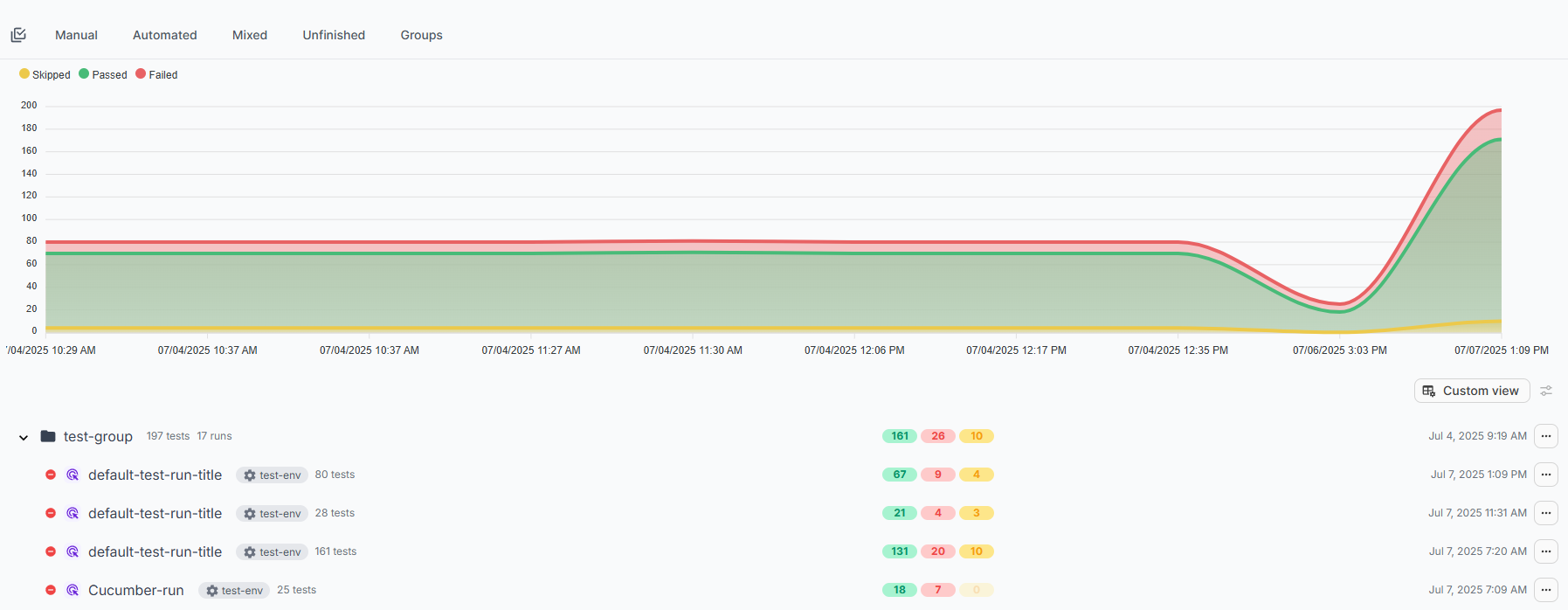This screenshot has height=610, width=1568.
Task: Click the folder icon beside test-group
Action: pos(48,436)
